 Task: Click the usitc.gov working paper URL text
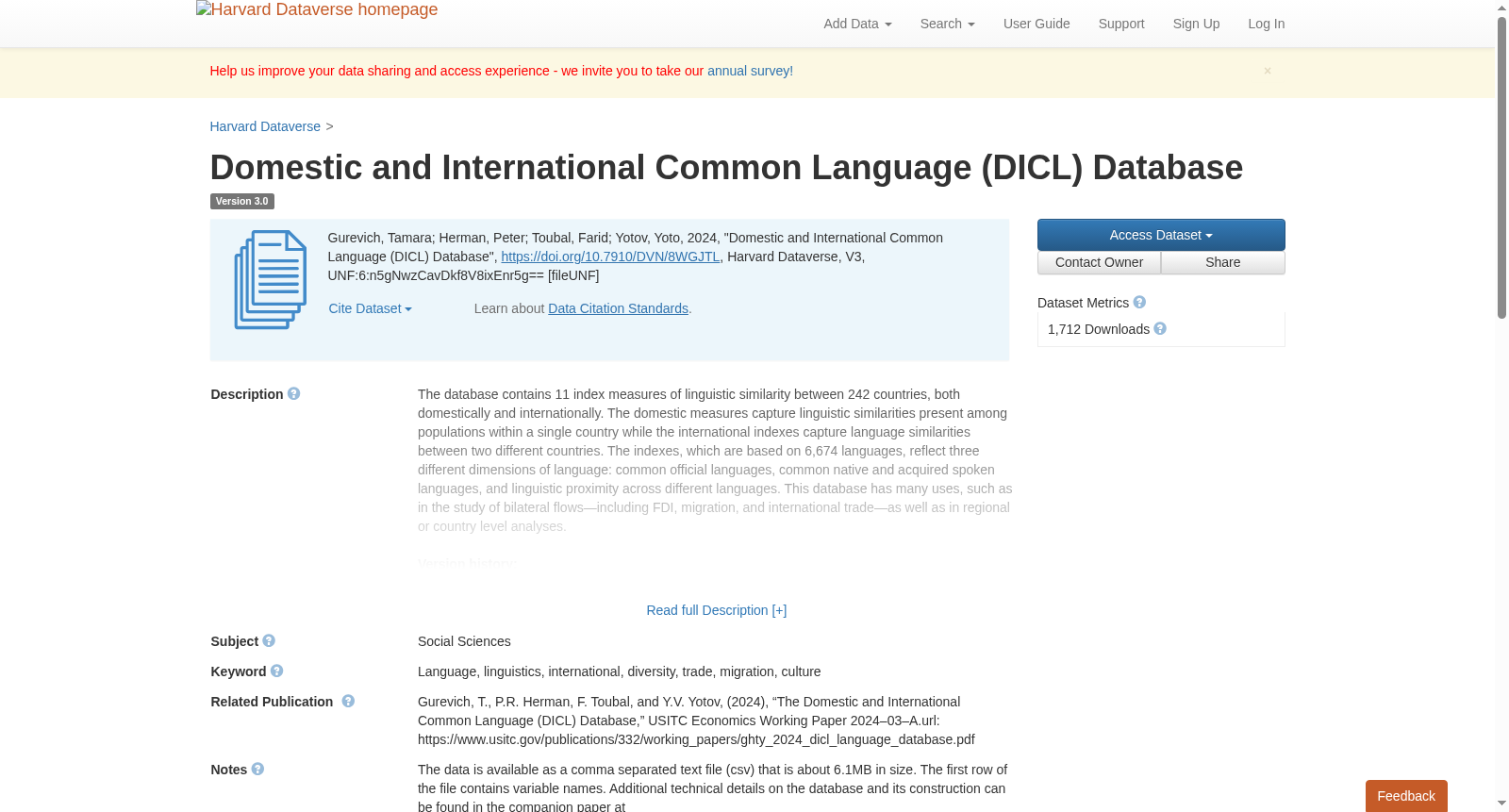tap(696, 739)
